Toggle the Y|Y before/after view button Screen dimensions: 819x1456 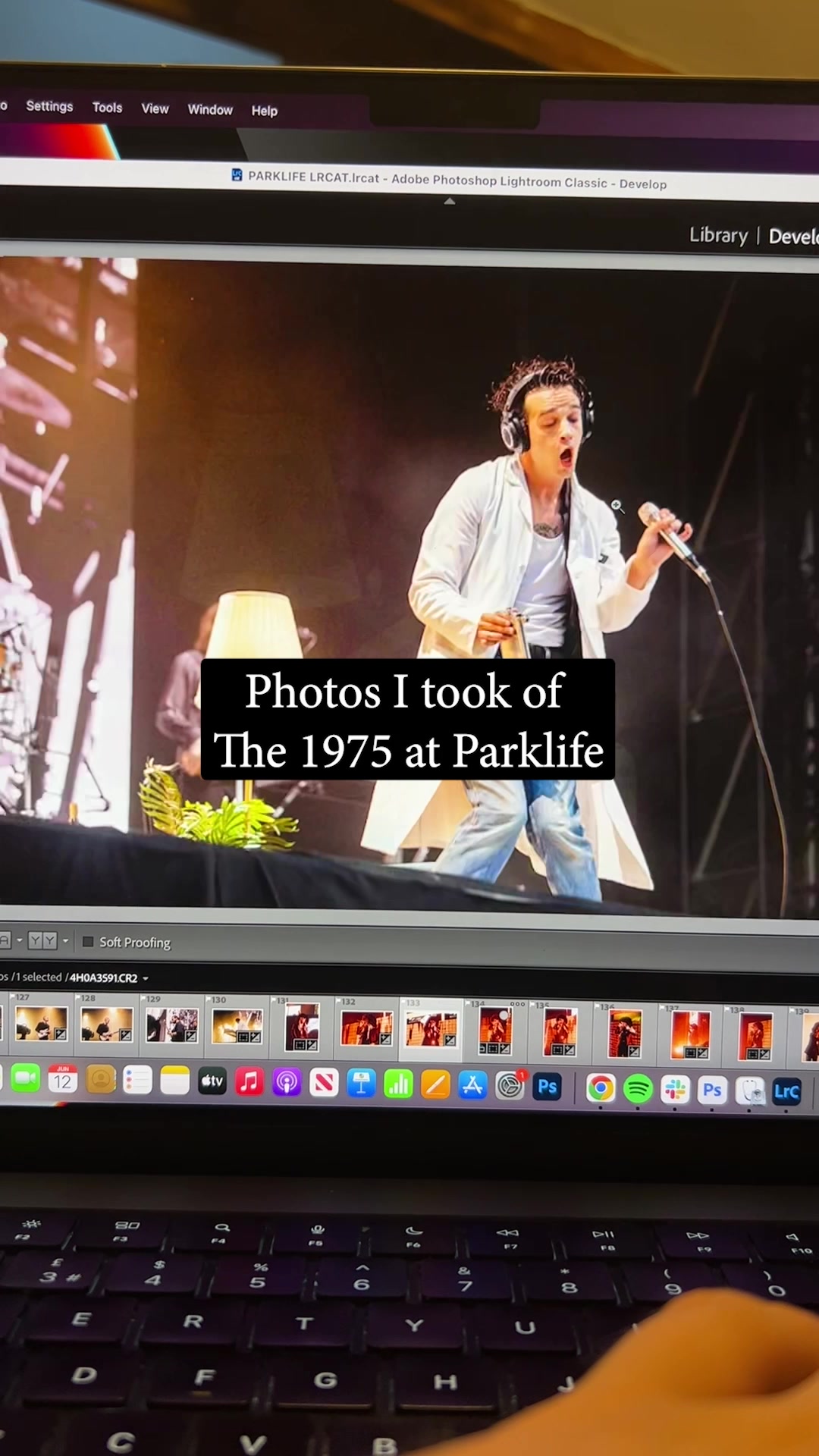coord(42,940)
